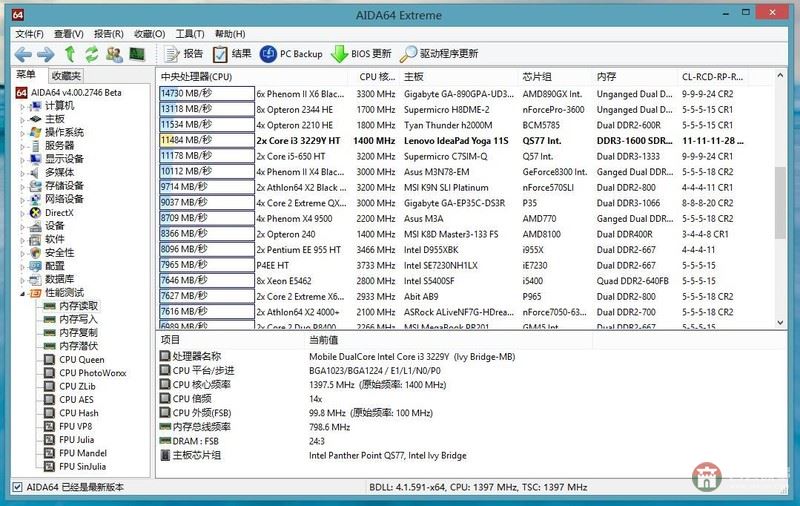Select the 软件 tree icon

coord(35,239)
